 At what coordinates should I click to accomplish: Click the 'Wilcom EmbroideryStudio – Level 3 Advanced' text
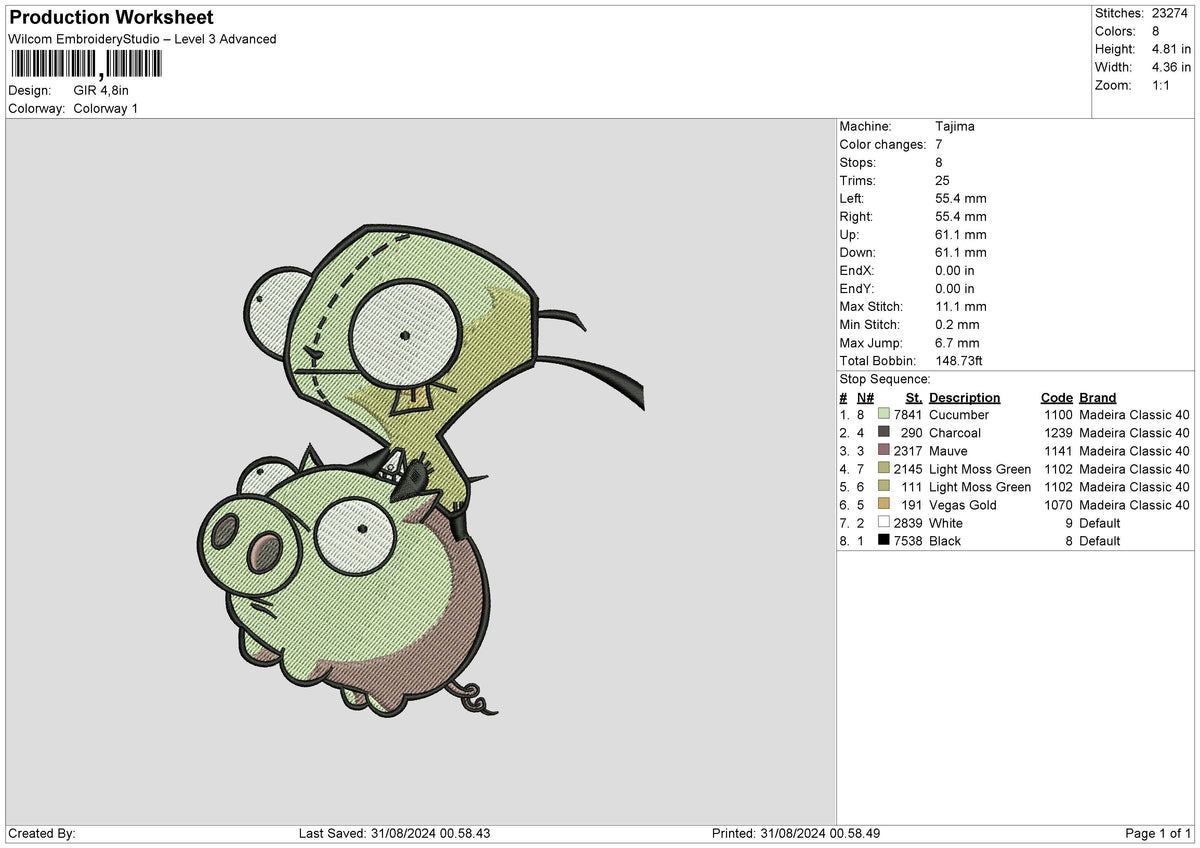[x=142, y=39]
